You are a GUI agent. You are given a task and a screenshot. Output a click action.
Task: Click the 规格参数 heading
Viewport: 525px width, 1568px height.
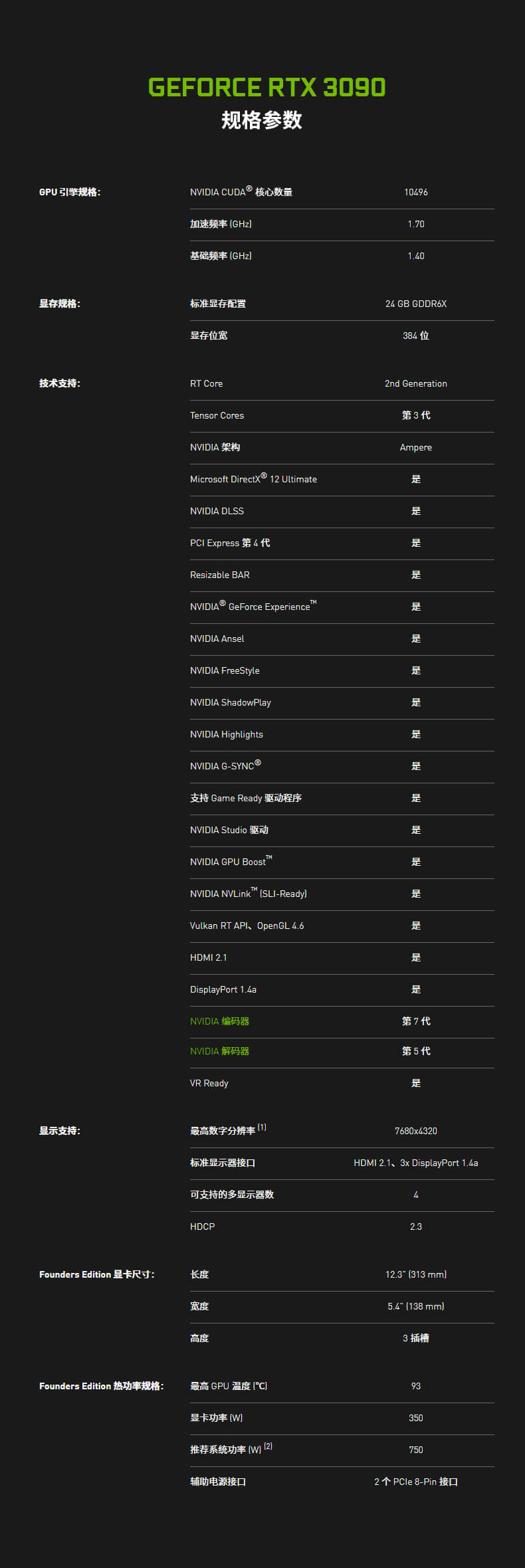click(x=262, y=120)
